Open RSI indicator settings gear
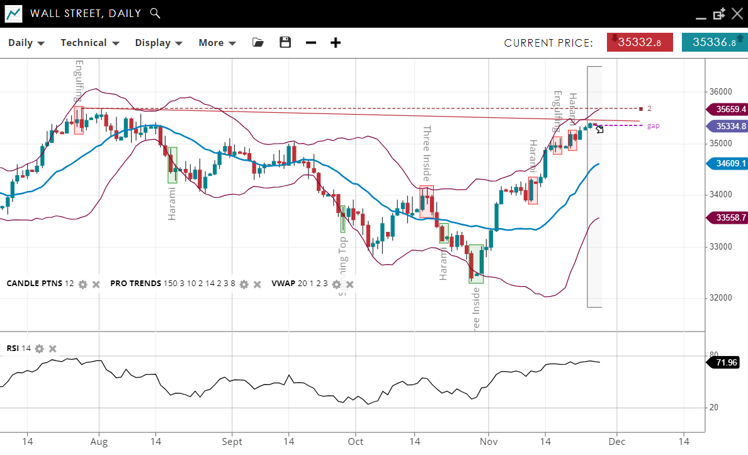748x455 pixels. tap(40, 348)
